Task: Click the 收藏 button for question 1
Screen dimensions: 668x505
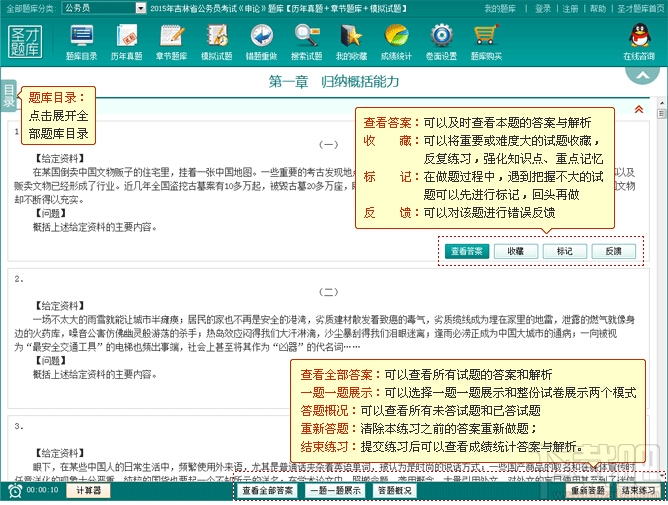Action: [516, 251]
